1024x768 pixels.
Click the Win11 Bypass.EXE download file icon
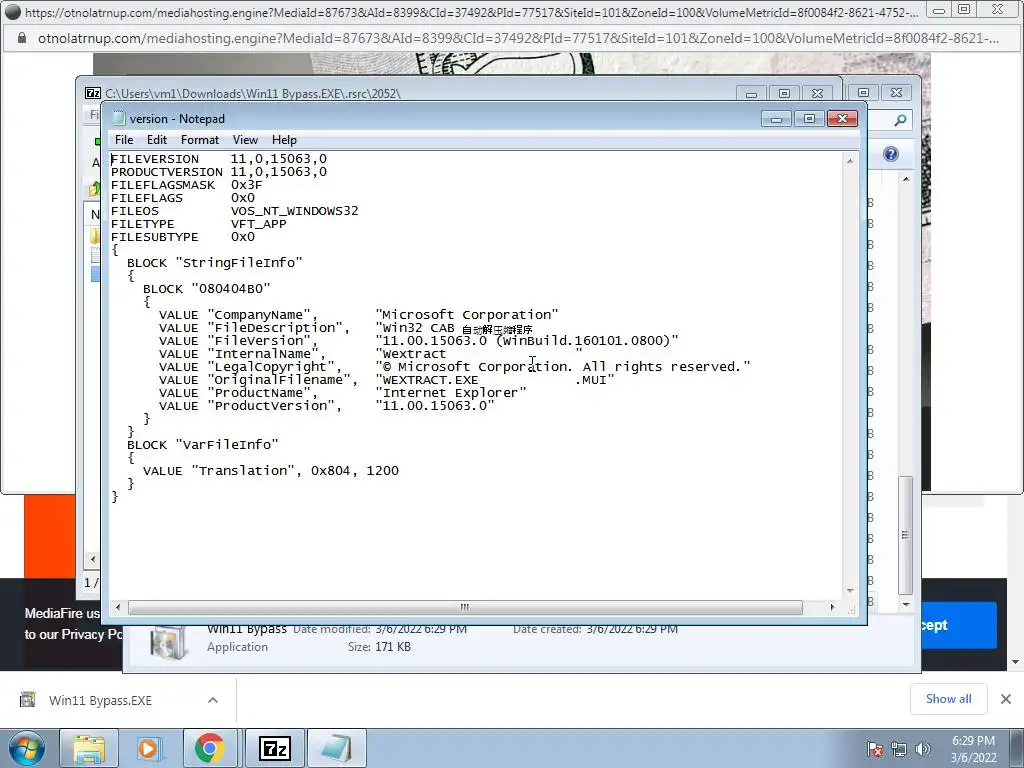[27, 700]
